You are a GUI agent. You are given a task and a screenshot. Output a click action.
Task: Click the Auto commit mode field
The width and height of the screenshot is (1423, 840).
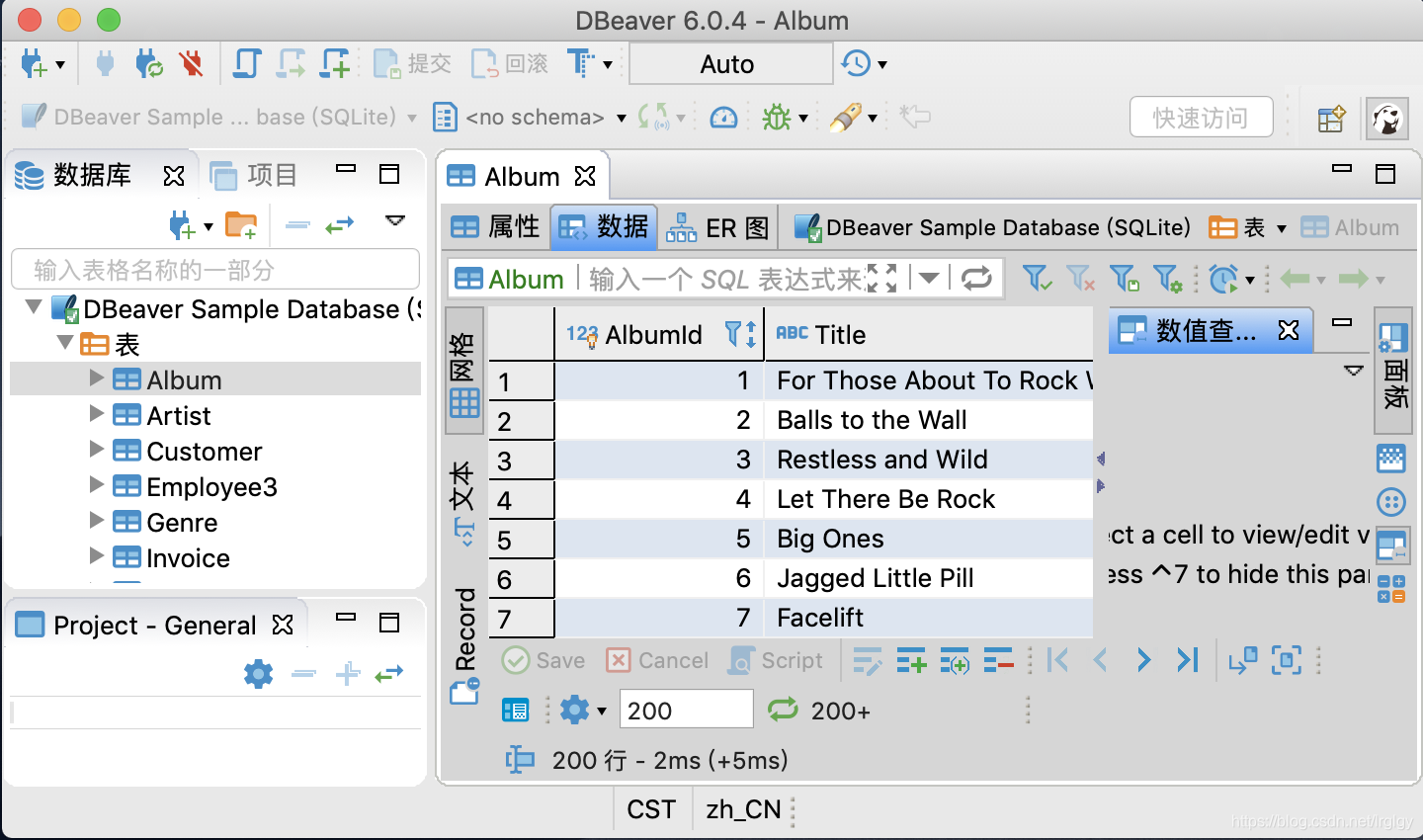point(730,64)
